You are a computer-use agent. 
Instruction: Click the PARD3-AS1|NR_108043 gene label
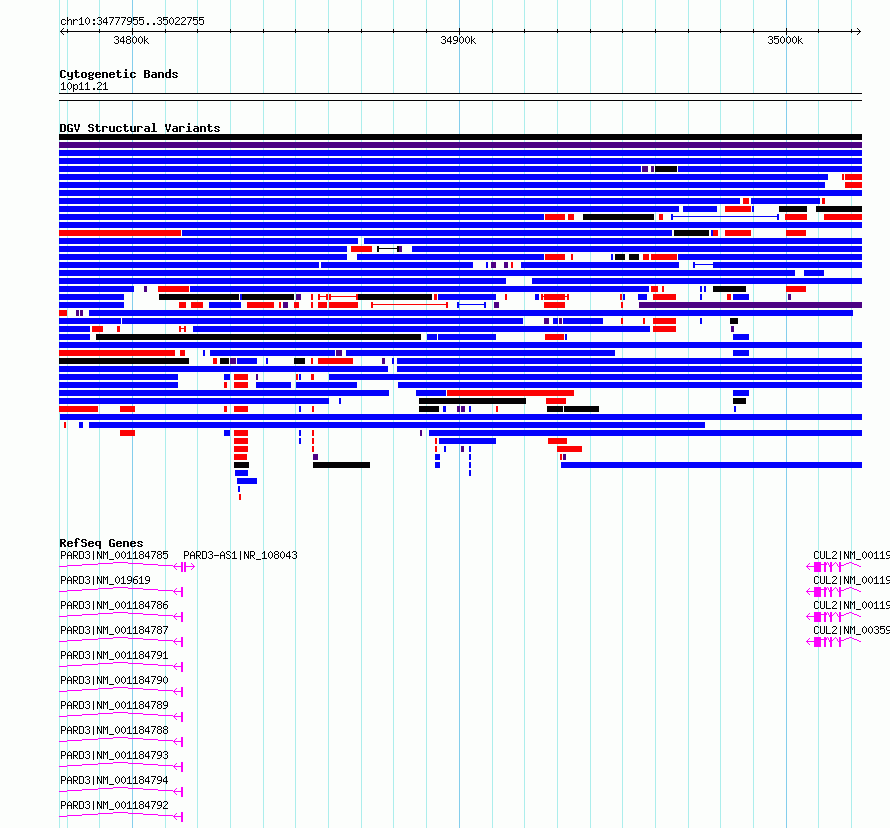[x=240, y=555]
